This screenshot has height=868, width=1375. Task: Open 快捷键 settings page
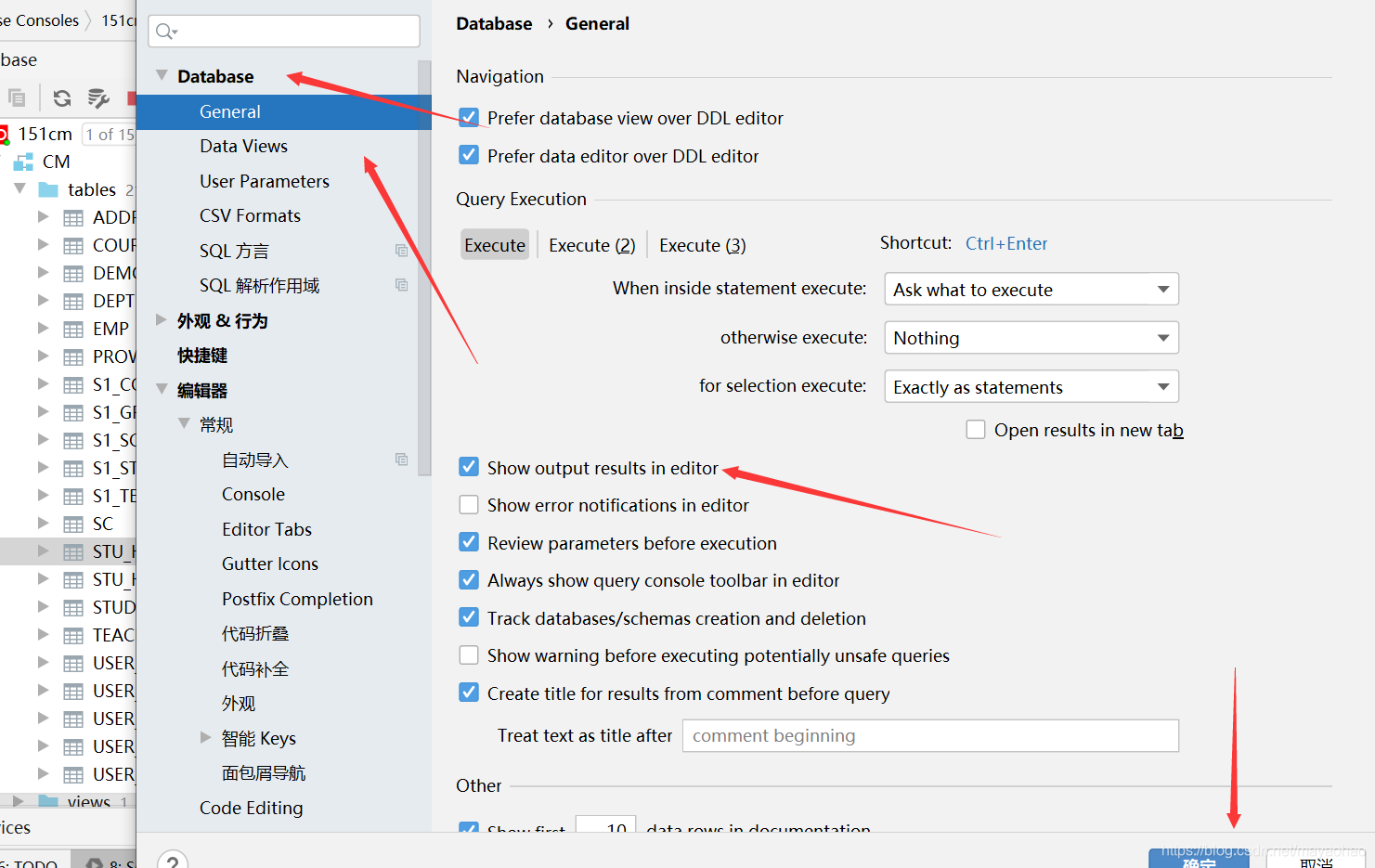[202, 356]
